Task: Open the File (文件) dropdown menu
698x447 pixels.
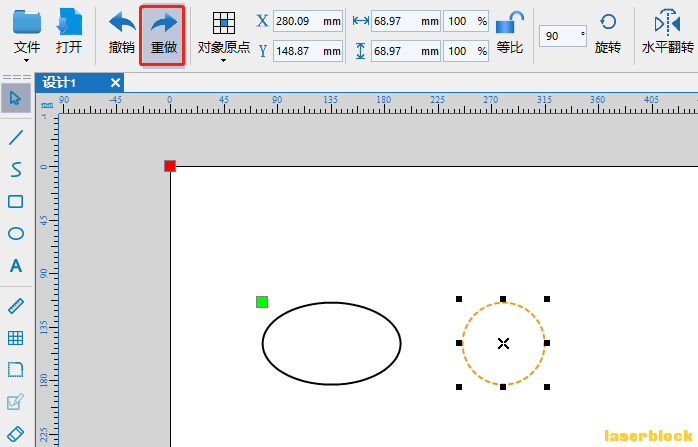Action: [x=27, y=37]
